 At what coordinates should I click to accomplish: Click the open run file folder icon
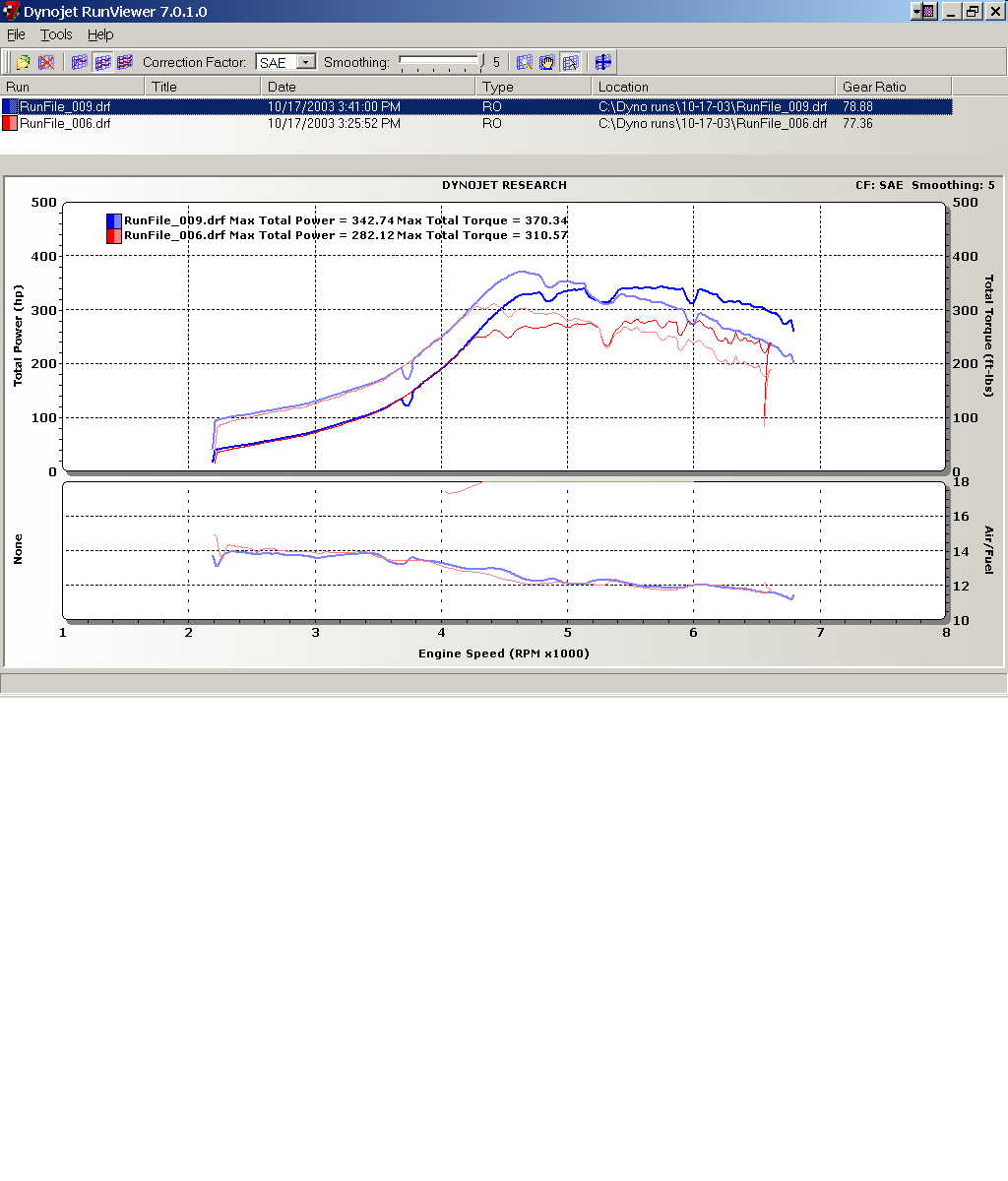(x=23, y=62)
